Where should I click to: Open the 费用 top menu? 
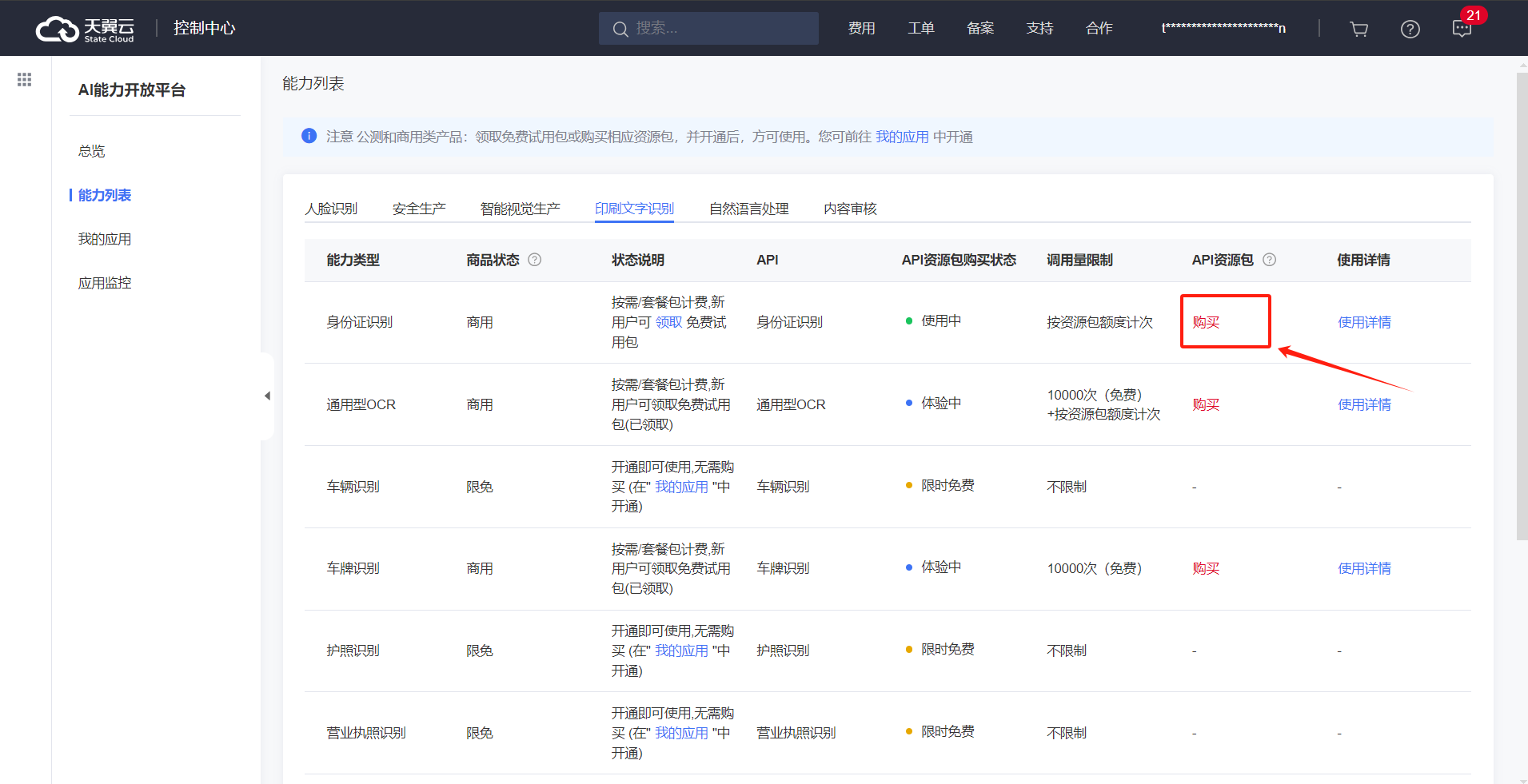point(861,28)
